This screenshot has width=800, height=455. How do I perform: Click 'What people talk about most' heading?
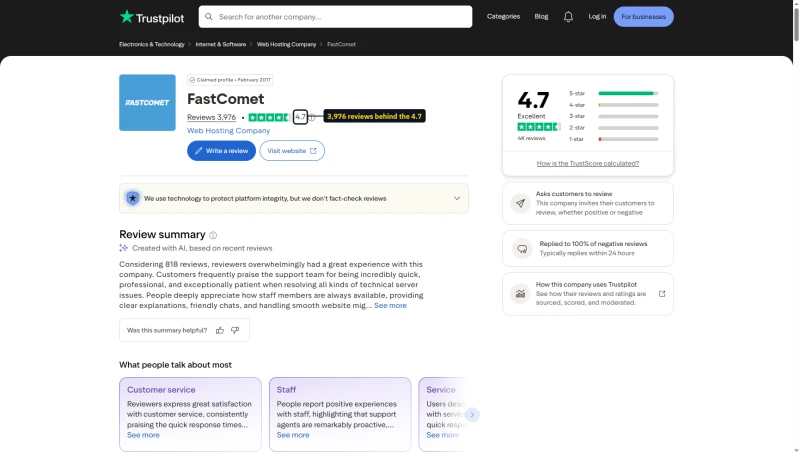[x=176, y=365]
